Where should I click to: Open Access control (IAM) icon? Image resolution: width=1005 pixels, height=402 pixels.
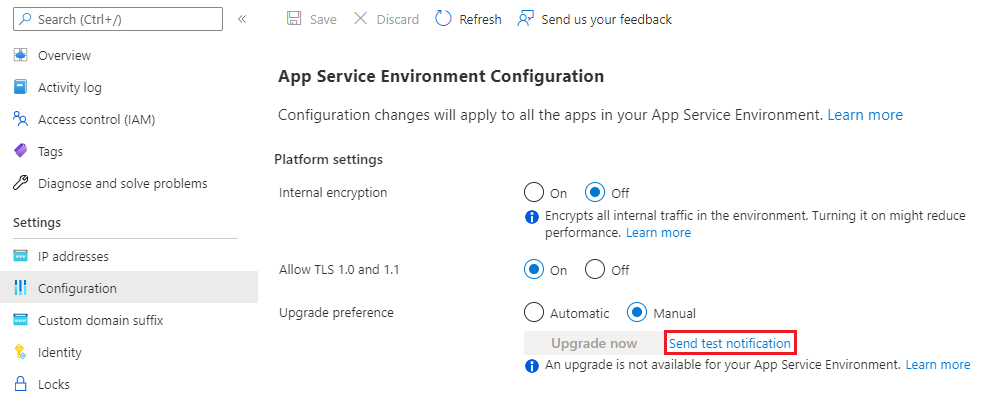pos(20,119)
